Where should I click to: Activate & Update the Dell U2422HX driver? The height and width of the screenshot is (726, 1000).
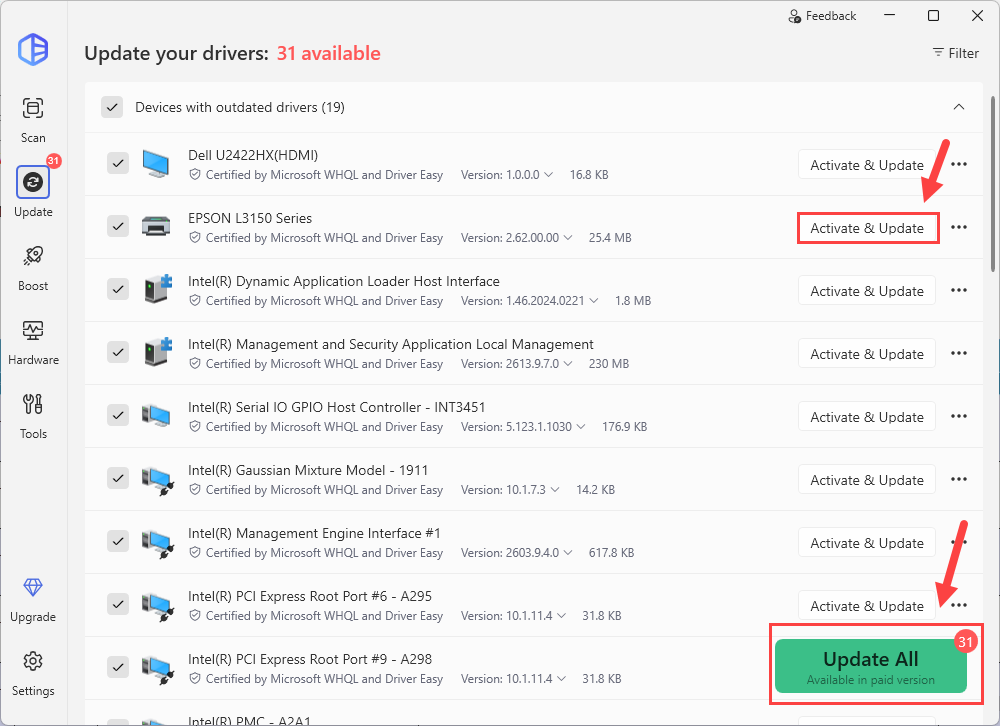(867, 165)
